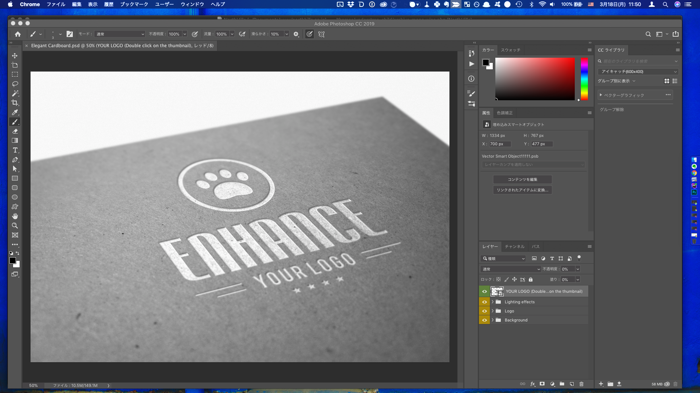Hide the YOUR LOGO layer

[484, 292]
